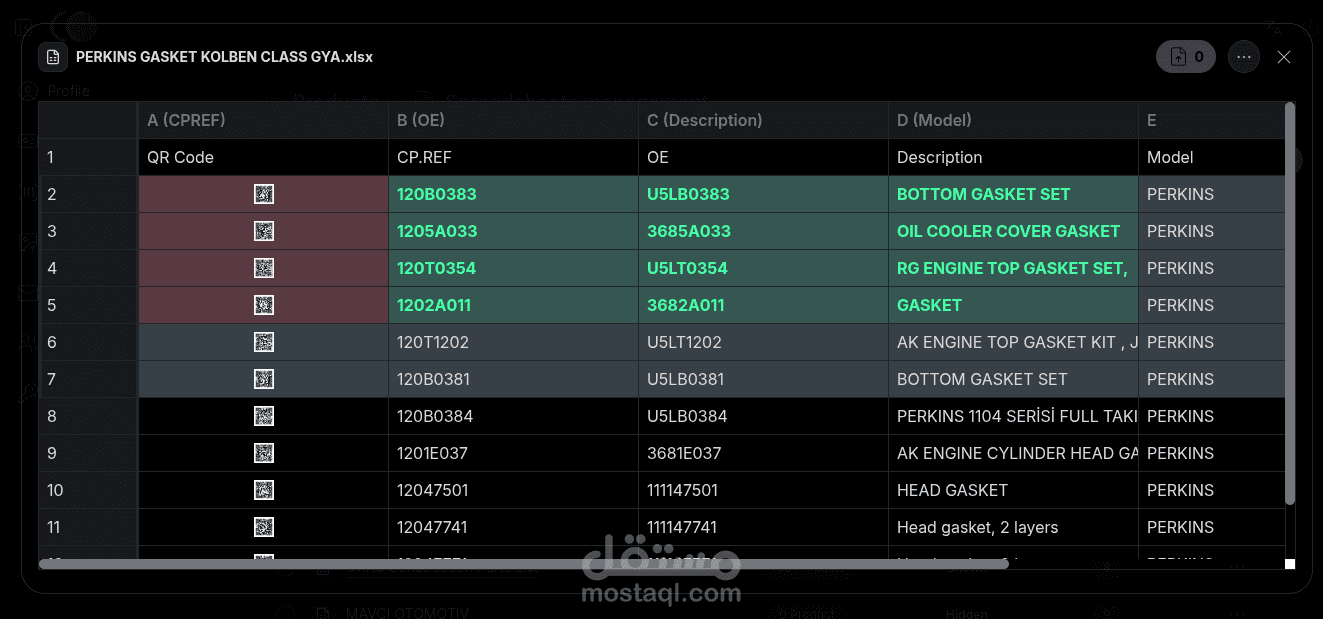1323x619 pixels.
Task: Click the horizontal scrollbar of the sheet
Action: click(x=523, y=564)
